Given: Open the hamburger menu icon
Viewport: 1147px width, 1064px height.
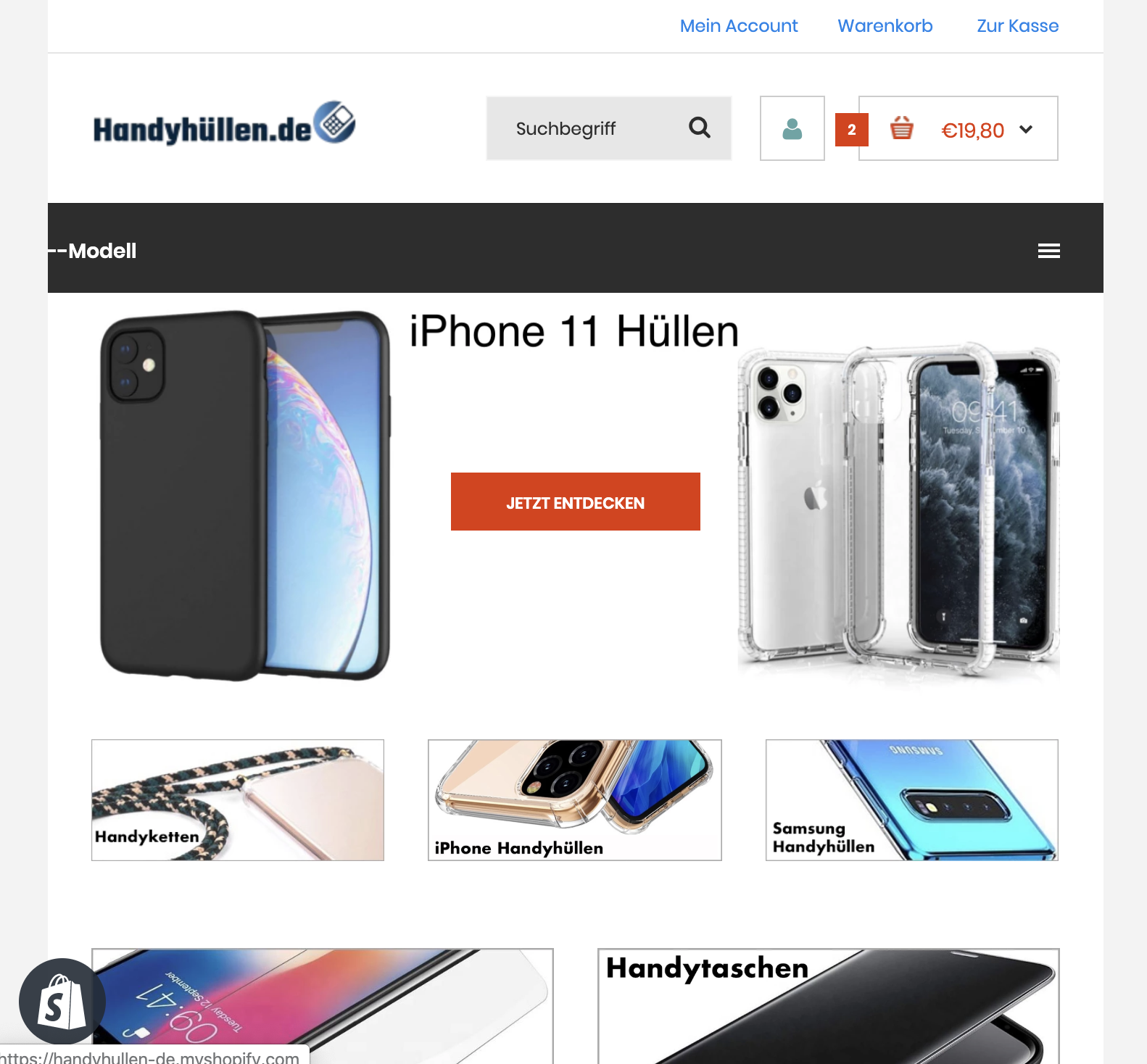Looking at the screenshot, I should (x=1048, y=251).
